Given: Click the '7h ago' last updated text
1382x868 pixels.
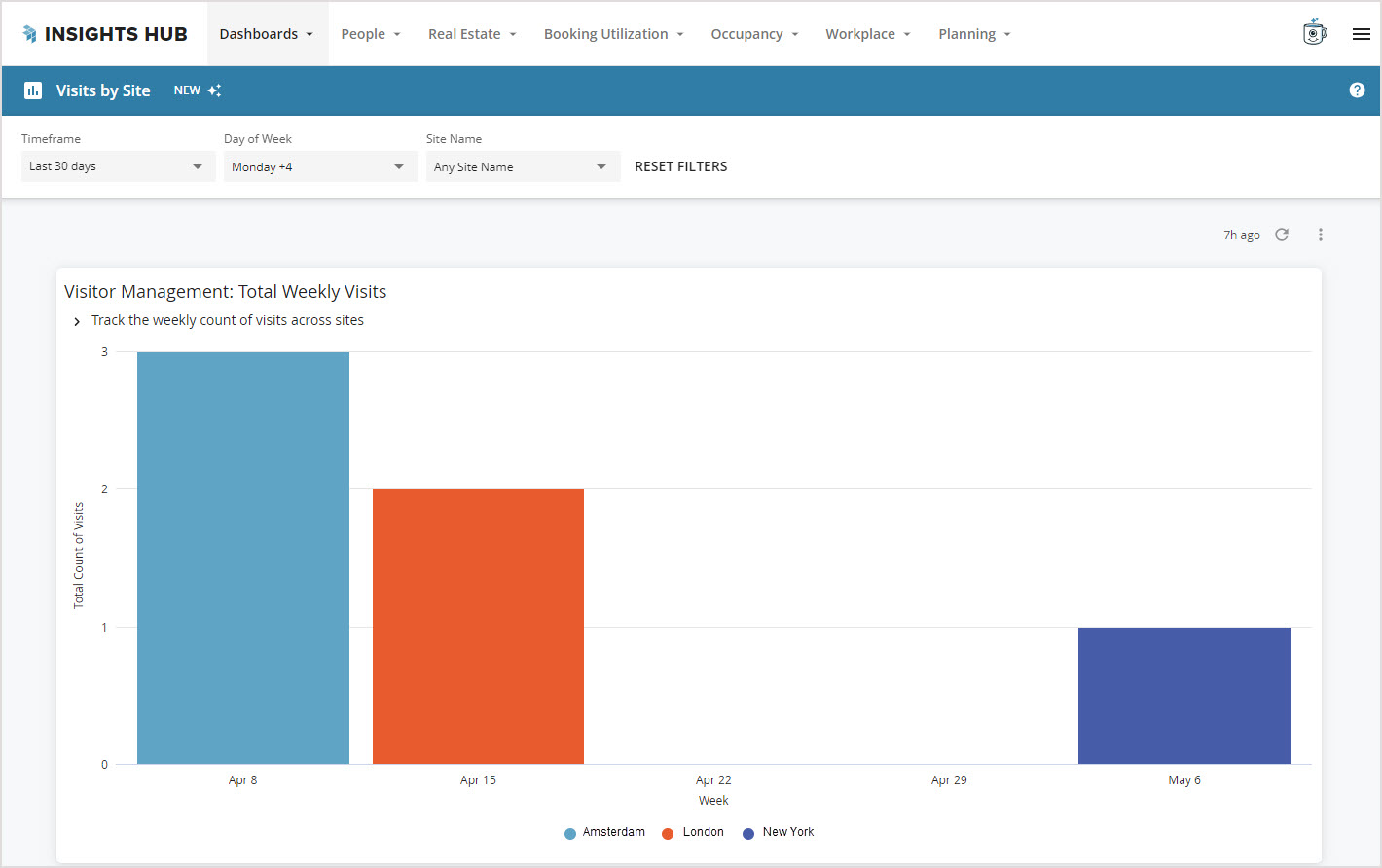Looking at the screenshot, I should 1242,235.
